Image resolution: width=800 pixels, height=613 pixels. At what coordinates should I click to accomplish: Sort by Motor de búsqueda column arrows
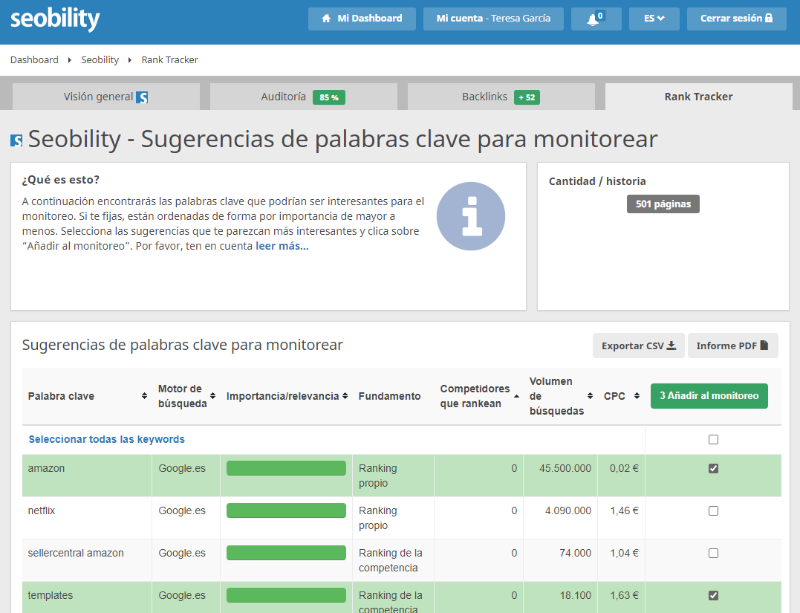coord(213,396)
